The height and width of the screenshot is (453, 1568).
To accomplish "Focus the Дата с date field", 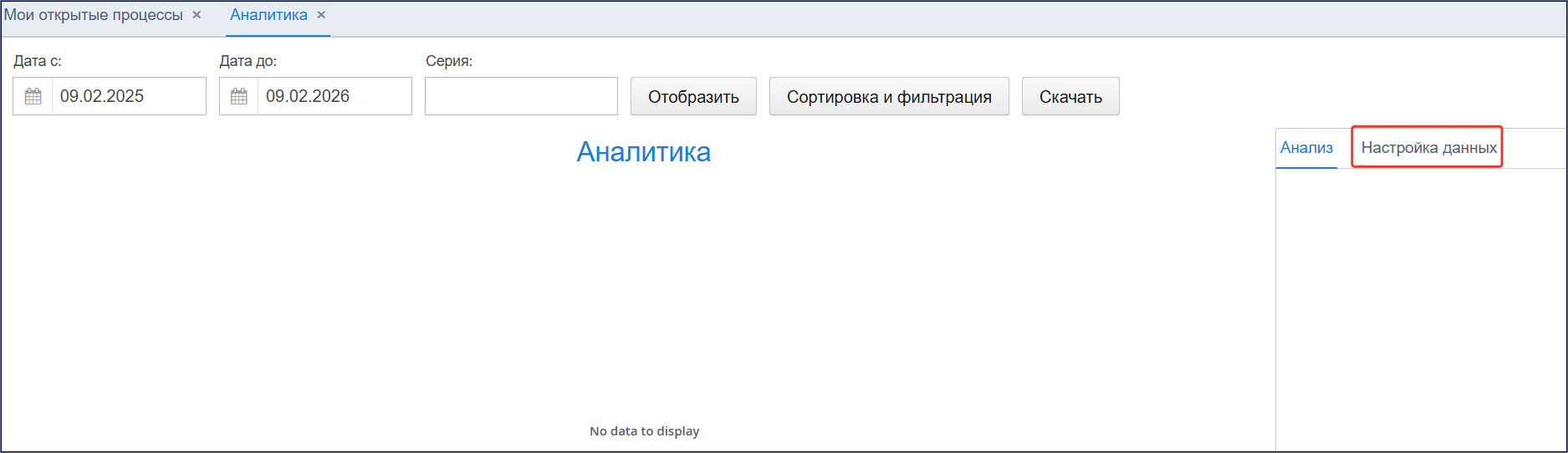I will 129,96.
